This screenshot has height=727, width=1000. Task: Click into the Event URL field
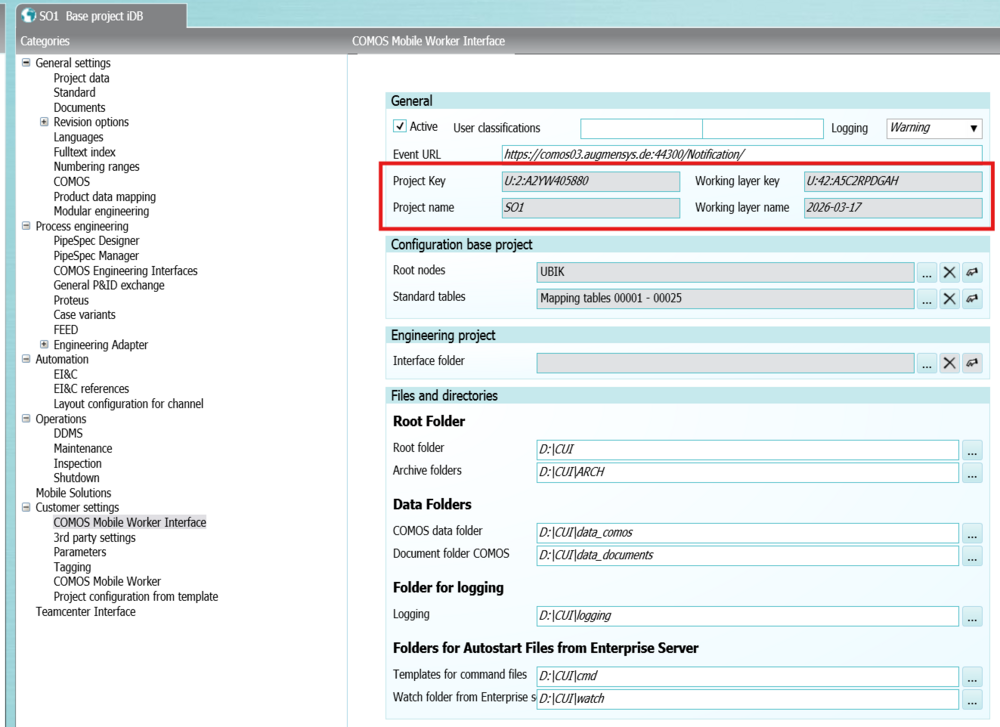(742, 154)
